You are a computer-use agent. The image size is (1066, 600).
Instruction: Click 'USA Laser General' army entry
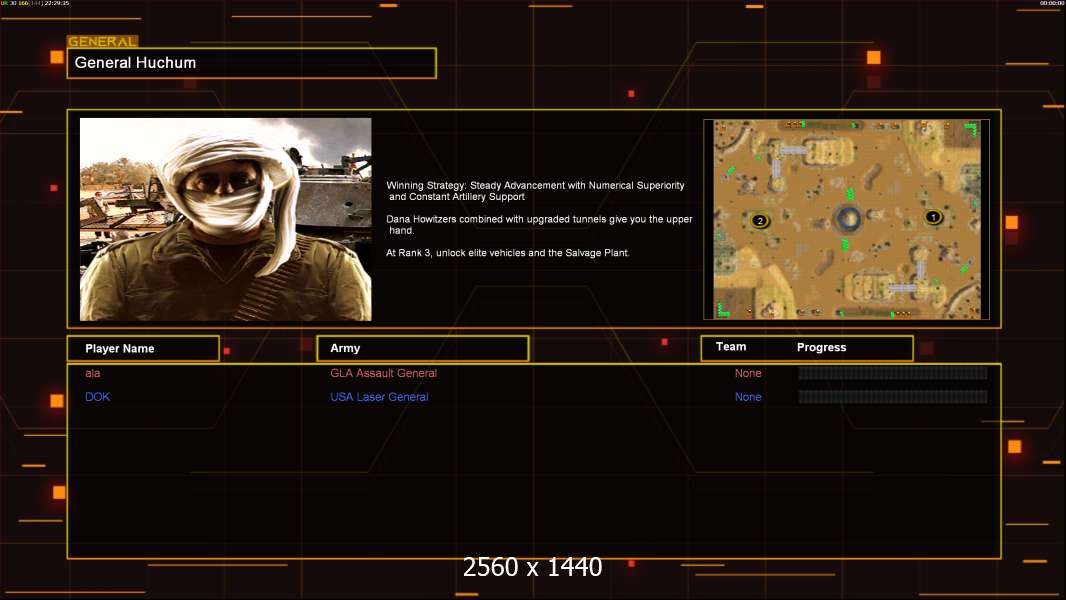tap(379, 397)
